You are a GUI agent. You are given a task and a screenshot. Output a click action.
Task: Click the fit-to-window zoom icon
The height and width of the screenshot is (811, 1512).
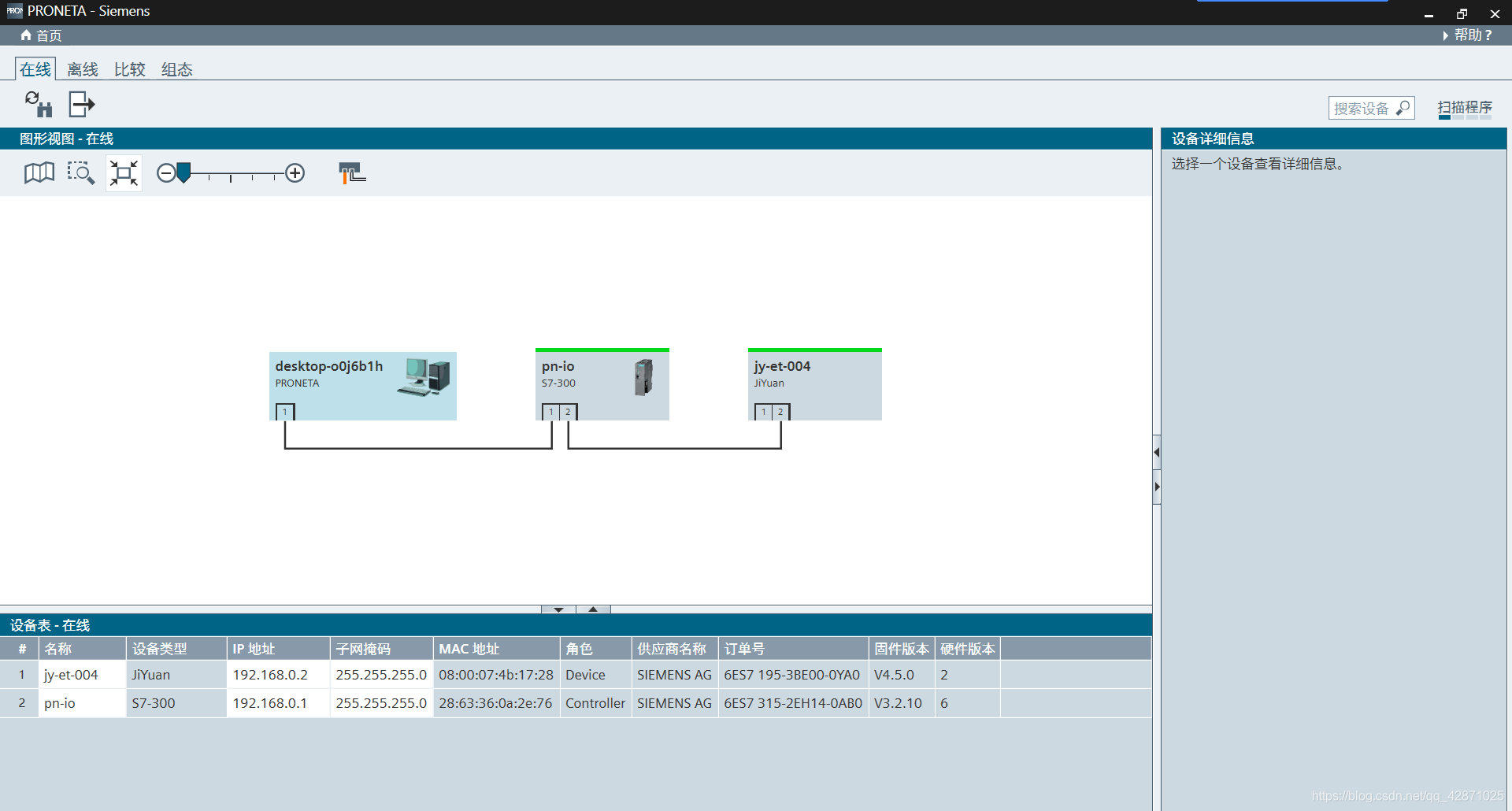[124, 173]
